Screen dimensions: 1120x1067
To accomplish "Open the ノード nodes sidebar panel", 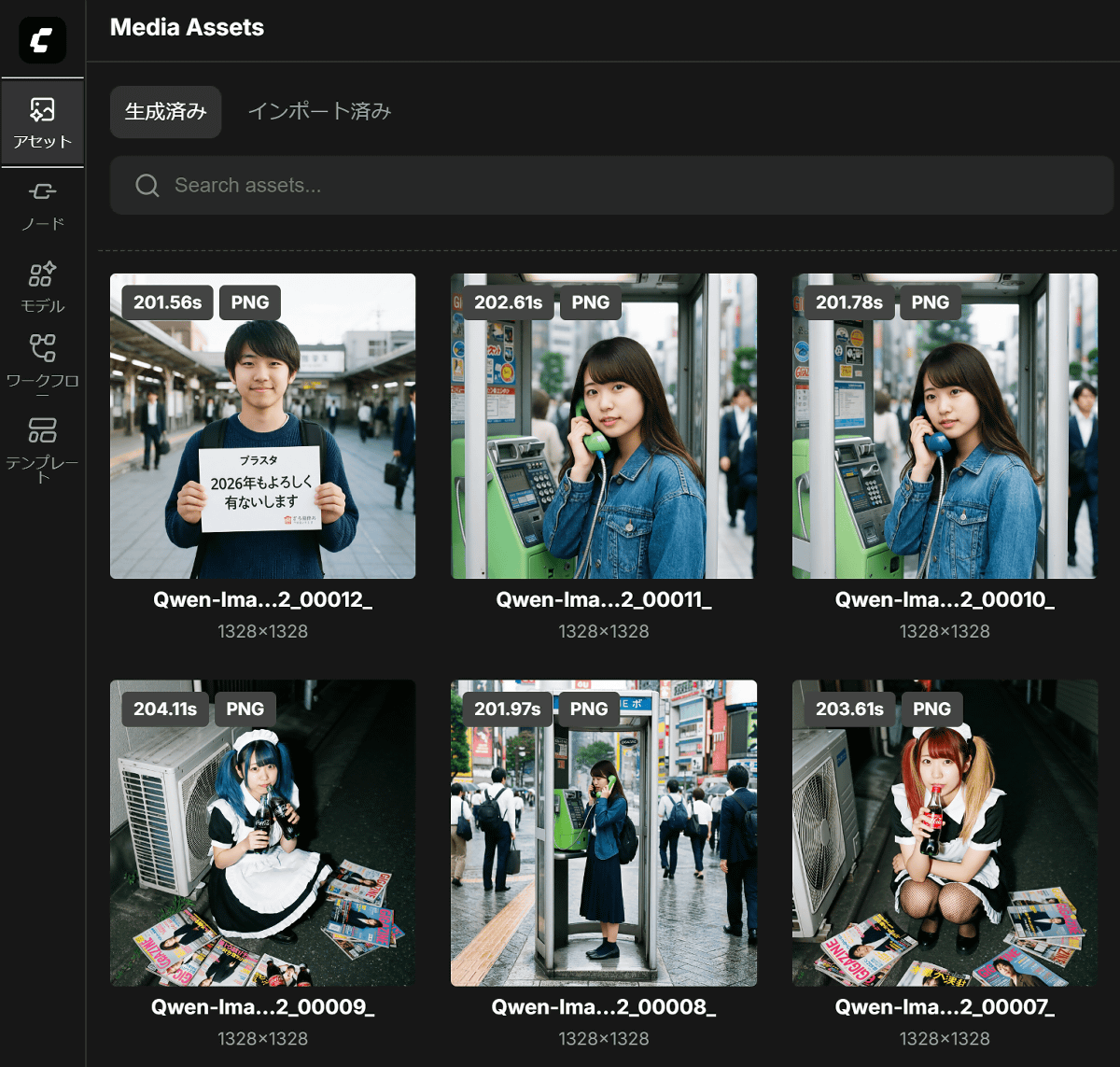I will click(x=42, y=206).
